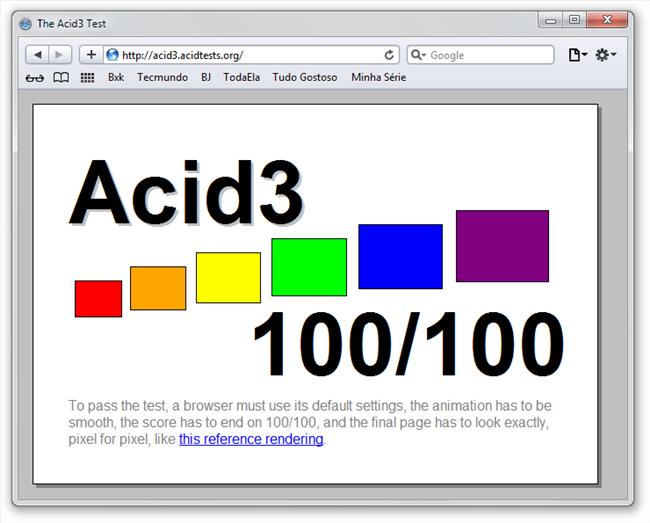Click the green square
650x523 pixels.
point(309,267)
